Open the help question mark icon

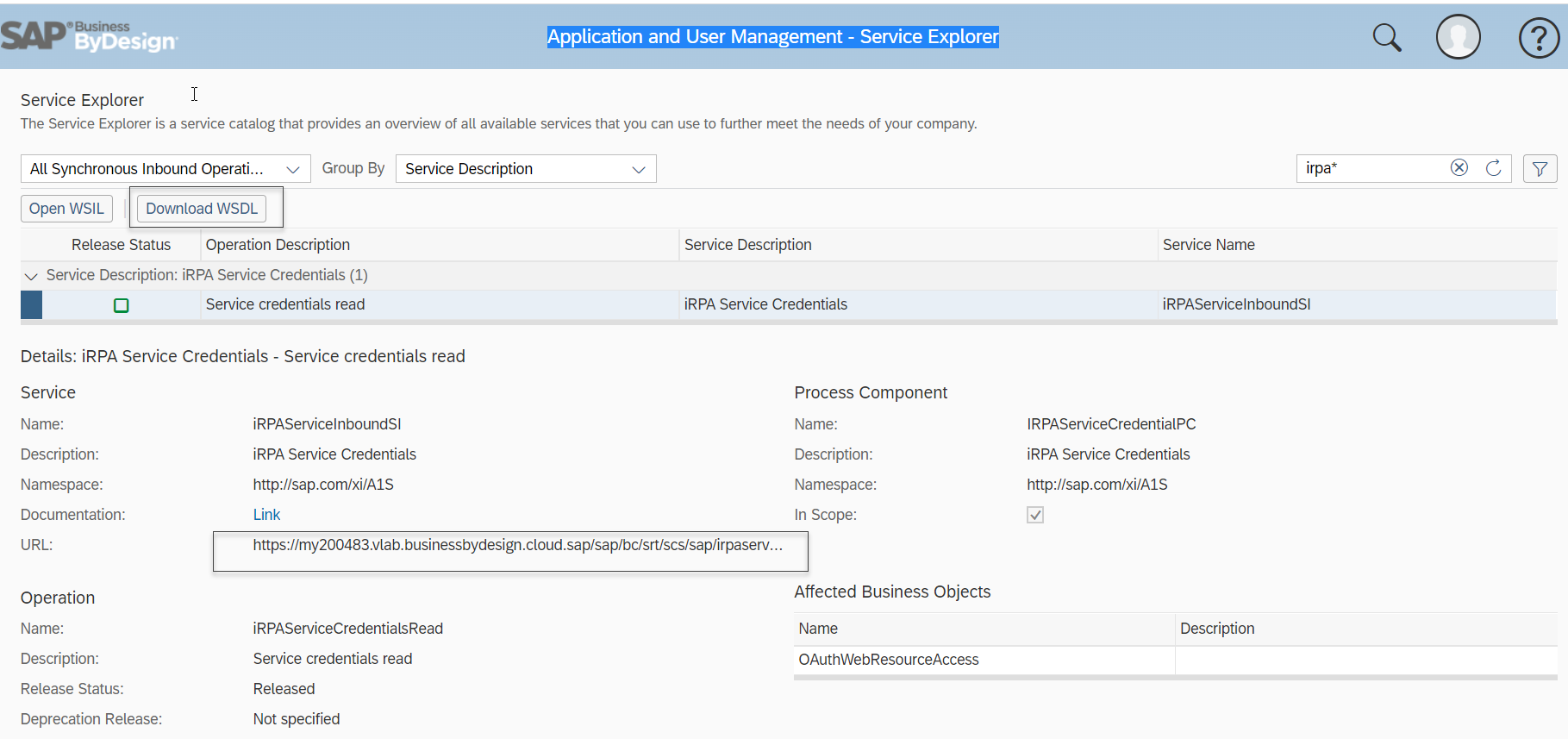pyautogui.click(x=1539, y=37)
